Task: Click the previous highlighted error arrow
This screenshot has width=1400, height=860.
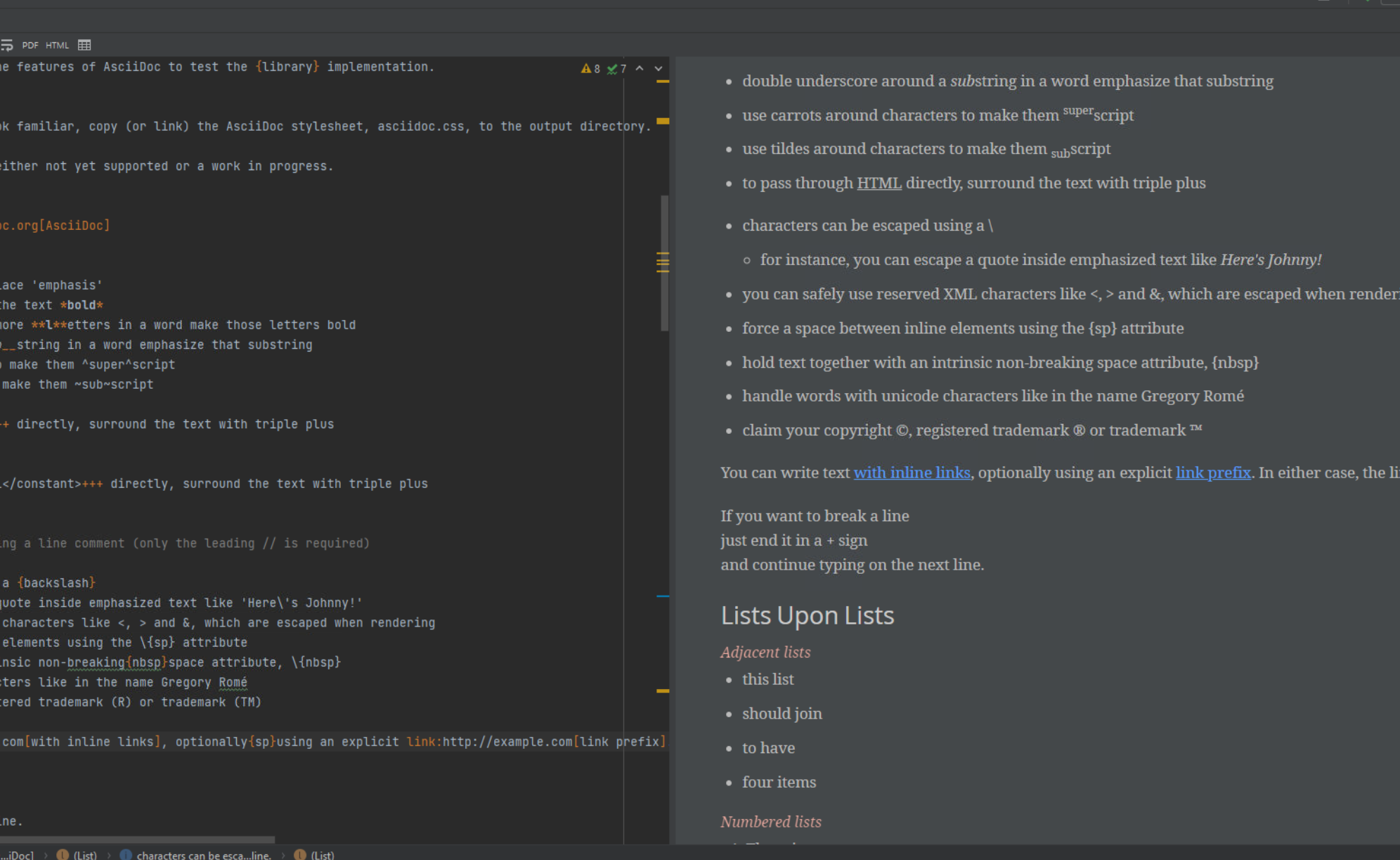Action: (638, 68)
